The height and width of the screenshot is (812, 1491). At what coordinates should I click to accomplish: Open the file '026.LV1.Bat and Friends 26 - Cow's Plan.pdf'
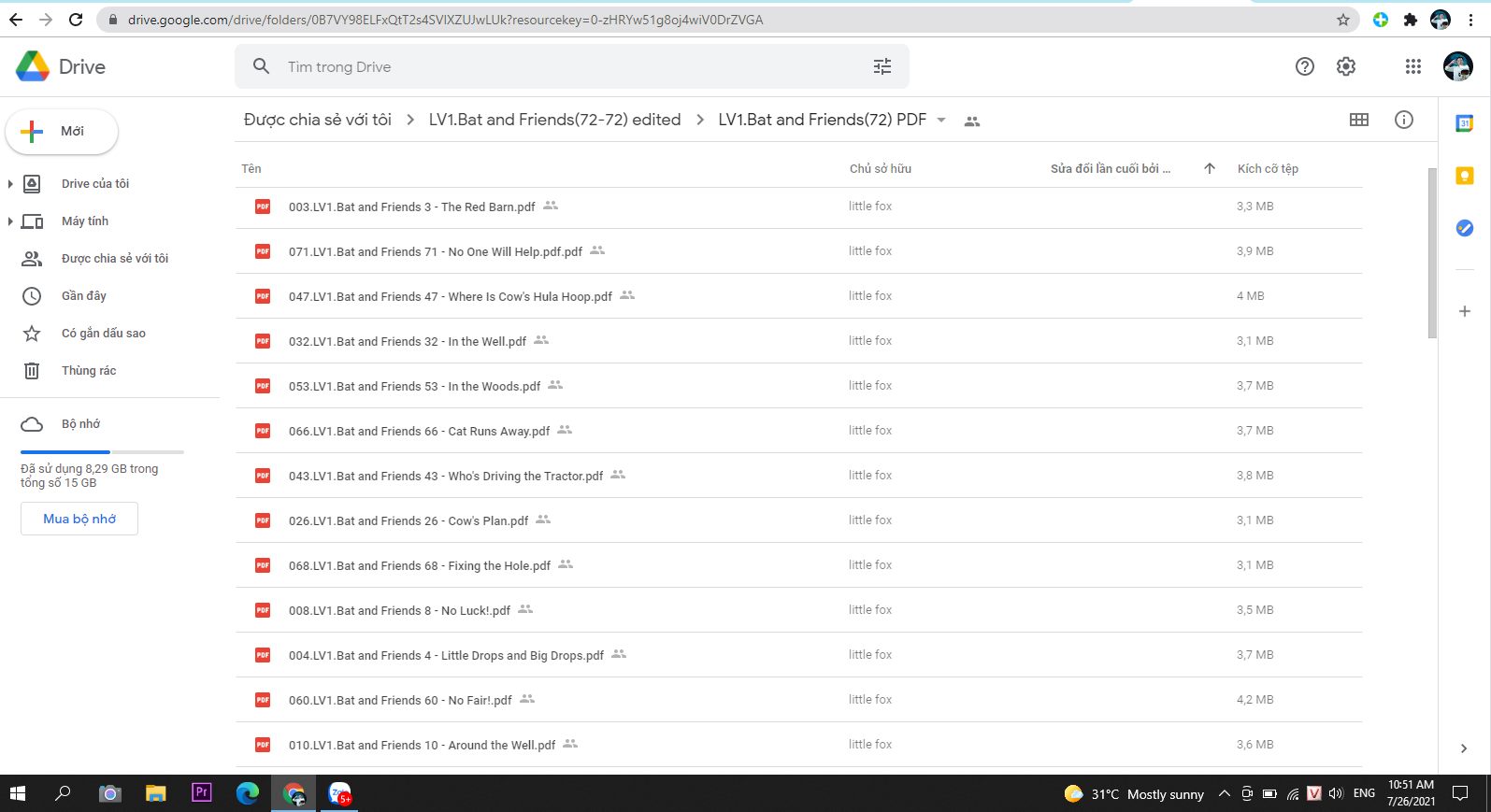pyautogui.click(x=408, y=521)
